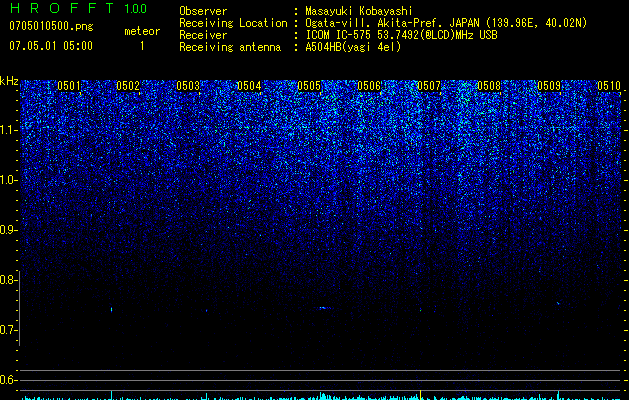Click the 0509 time marker
Image resolution: width=629 pixels, height=400 pixels.
click(x=549, y=86)
